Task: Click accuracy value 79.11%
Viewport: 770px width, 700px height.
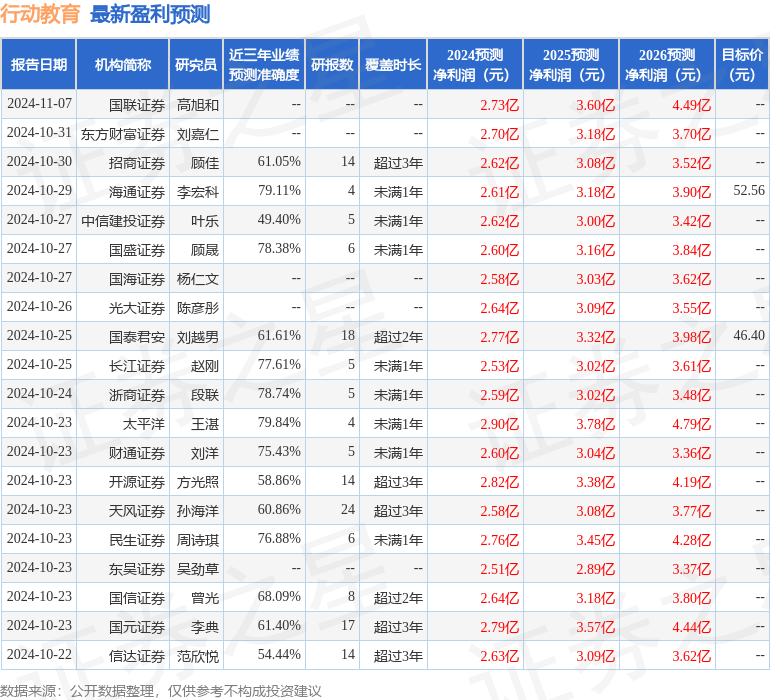Action: point(279,191)
